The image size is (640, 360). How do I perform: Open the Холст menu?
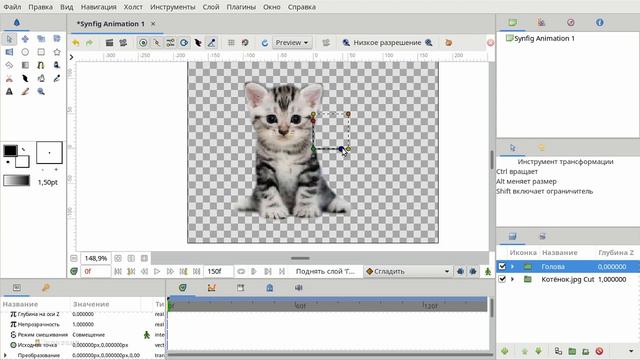(133, 7)
